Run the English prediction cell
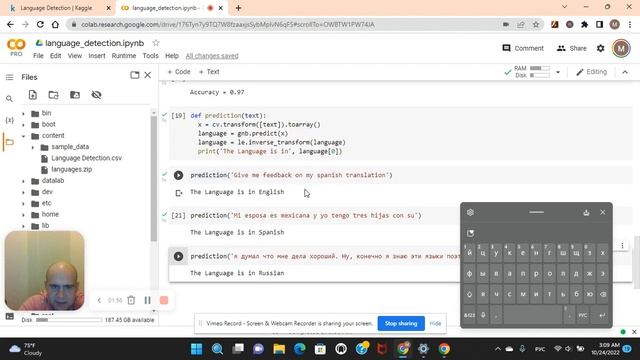This screenshot has height=360, width=640. coord(178,175)
